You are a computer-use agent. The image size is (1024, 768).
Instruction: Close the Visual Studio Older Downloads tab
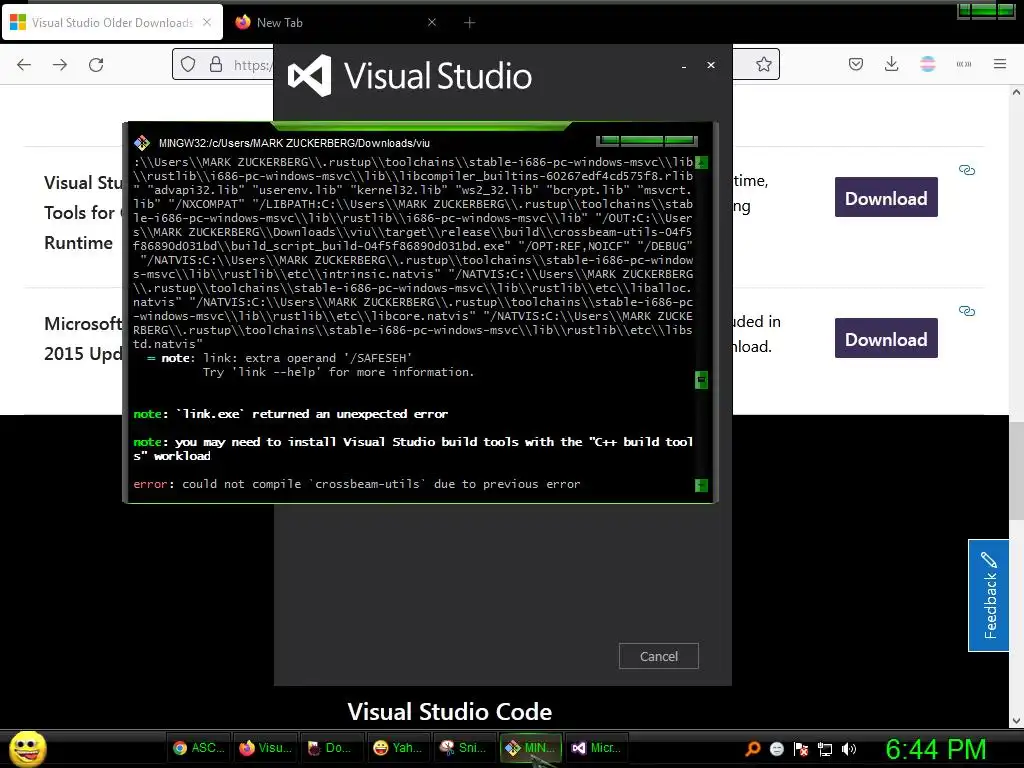coord(207,22)
